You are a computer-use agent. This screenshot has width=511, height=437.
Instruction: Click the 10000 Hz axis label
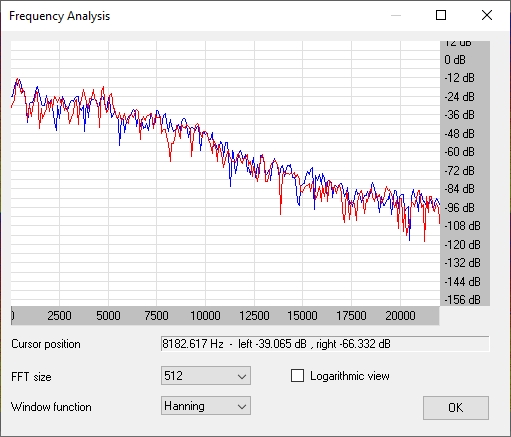click(x=205, y=315)
